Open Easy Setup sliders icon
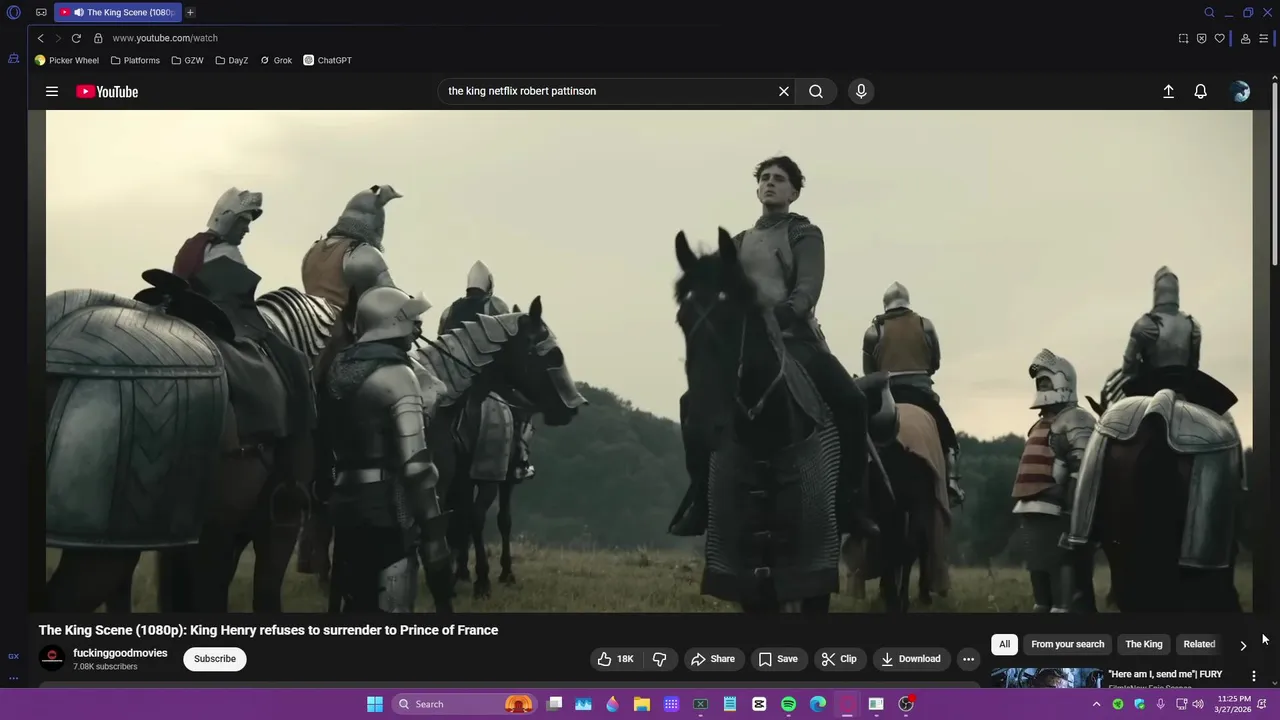This screenshot has width=1280, height=720. tap(1263, 38)
